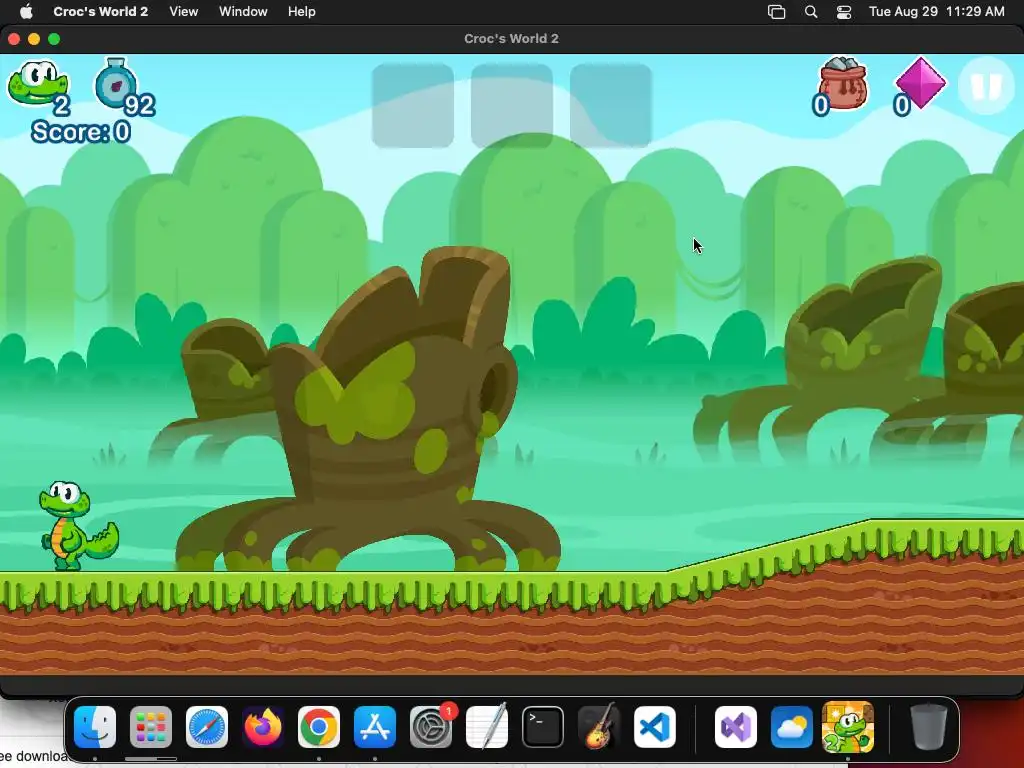
Task: Open the App Store from the dock
Action: [x=375, y=727]
